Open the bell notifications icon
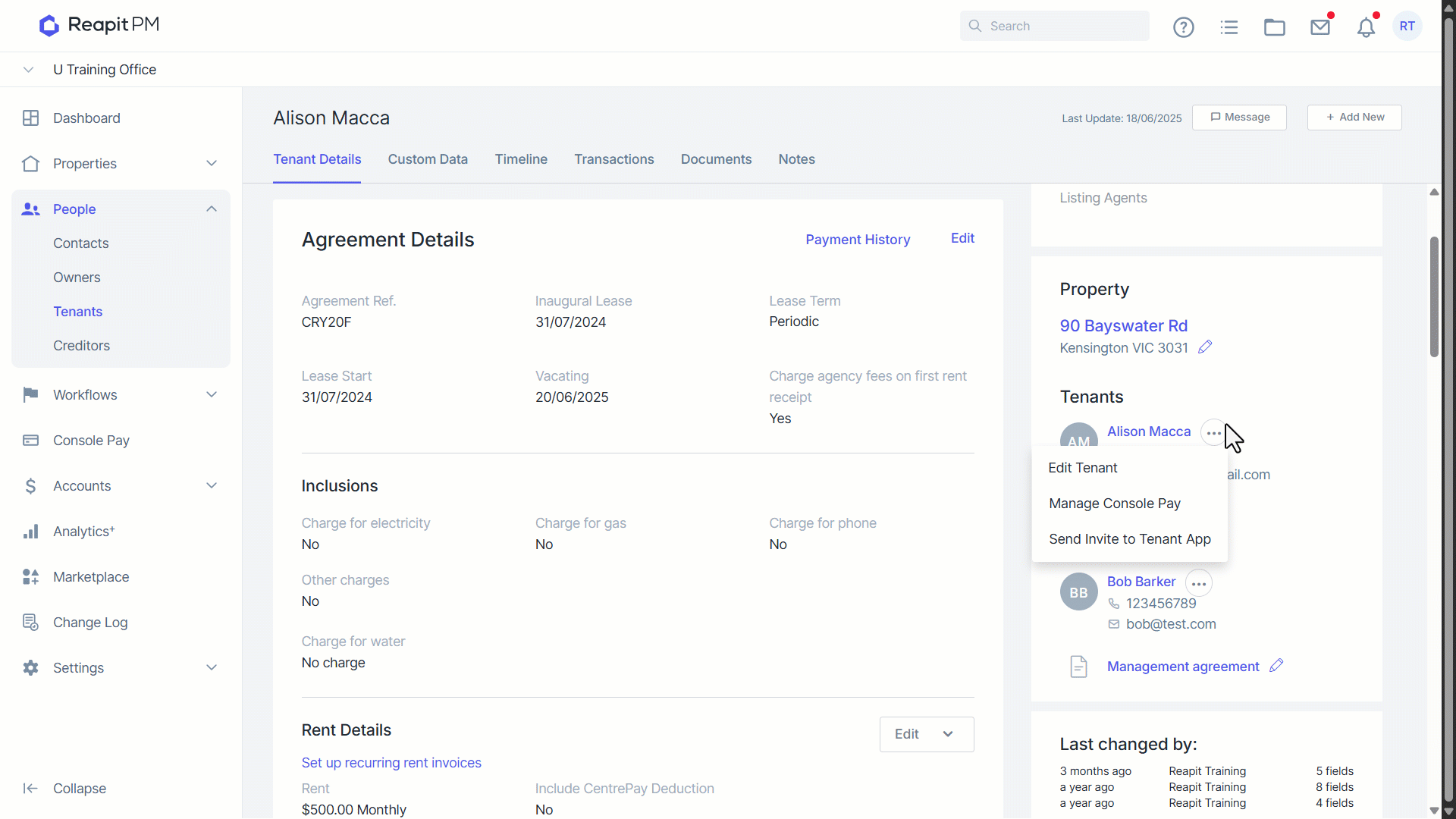The width and height of the screenshot is (1456, 819). click(1366, 27)
